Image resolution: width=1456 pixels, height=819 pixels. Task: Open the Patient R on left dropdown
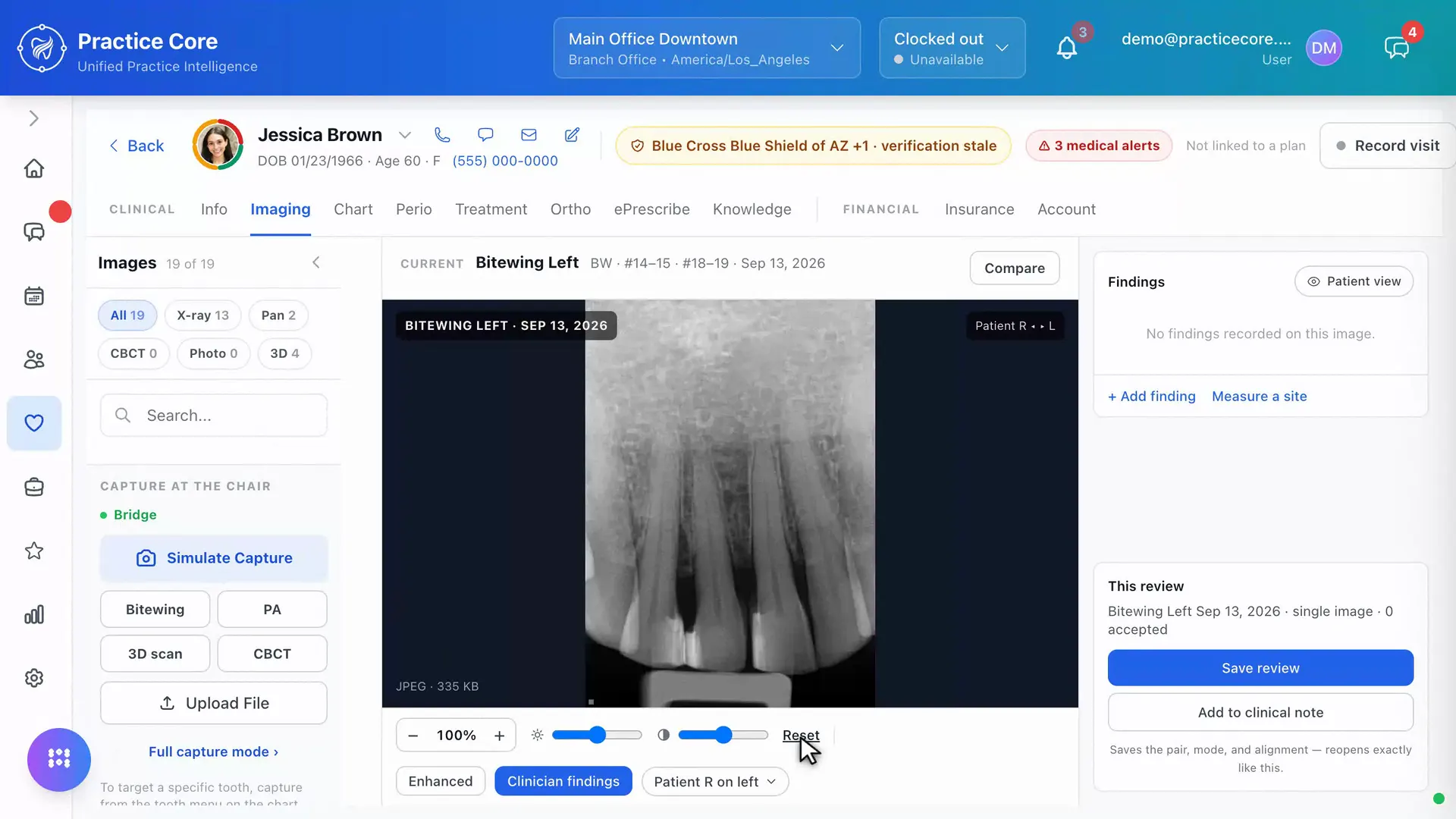(x=715, y=782)
